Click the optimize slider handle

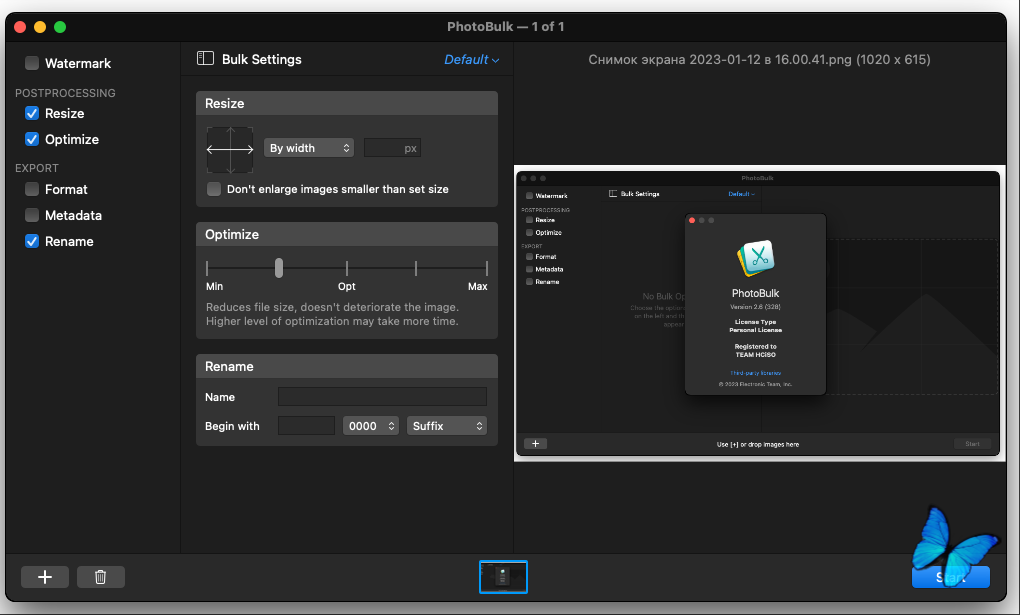coord(279,267)
